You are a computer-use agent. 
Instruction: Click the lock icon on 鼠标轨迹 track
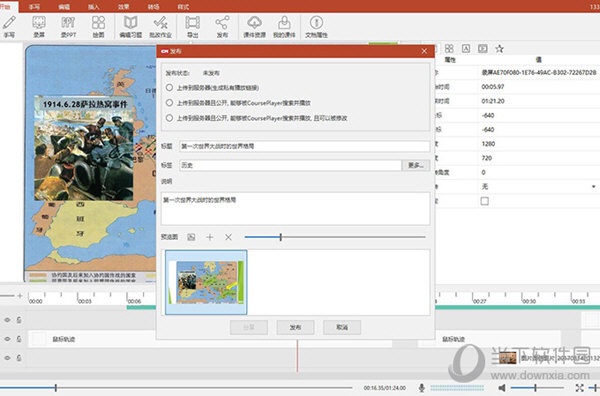click(x=19, y=339)
